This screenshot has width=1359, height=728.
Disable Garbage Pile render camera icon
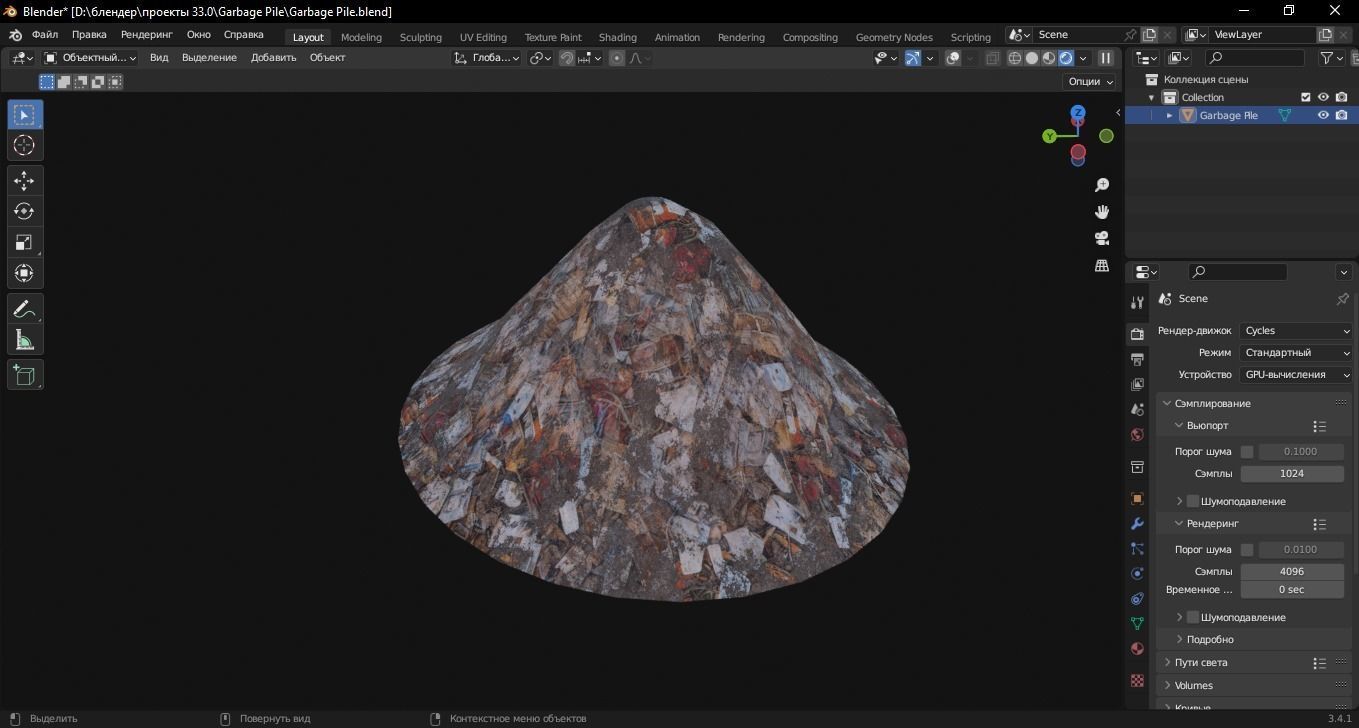pyautogui.click(x=1341, y=115)
